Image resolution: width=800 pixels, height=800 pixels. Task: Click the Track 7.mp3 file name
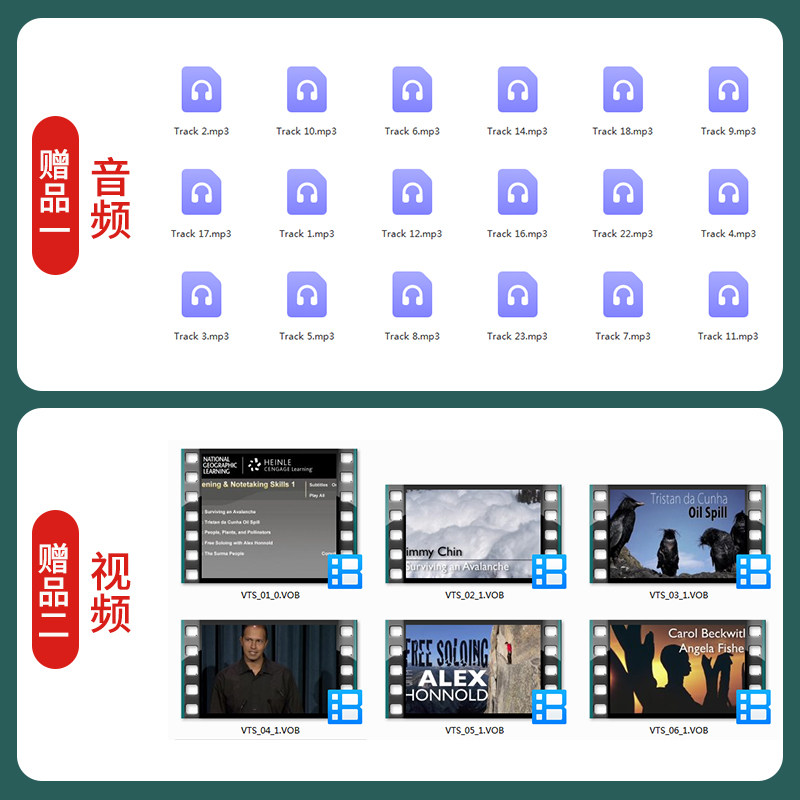623,336
